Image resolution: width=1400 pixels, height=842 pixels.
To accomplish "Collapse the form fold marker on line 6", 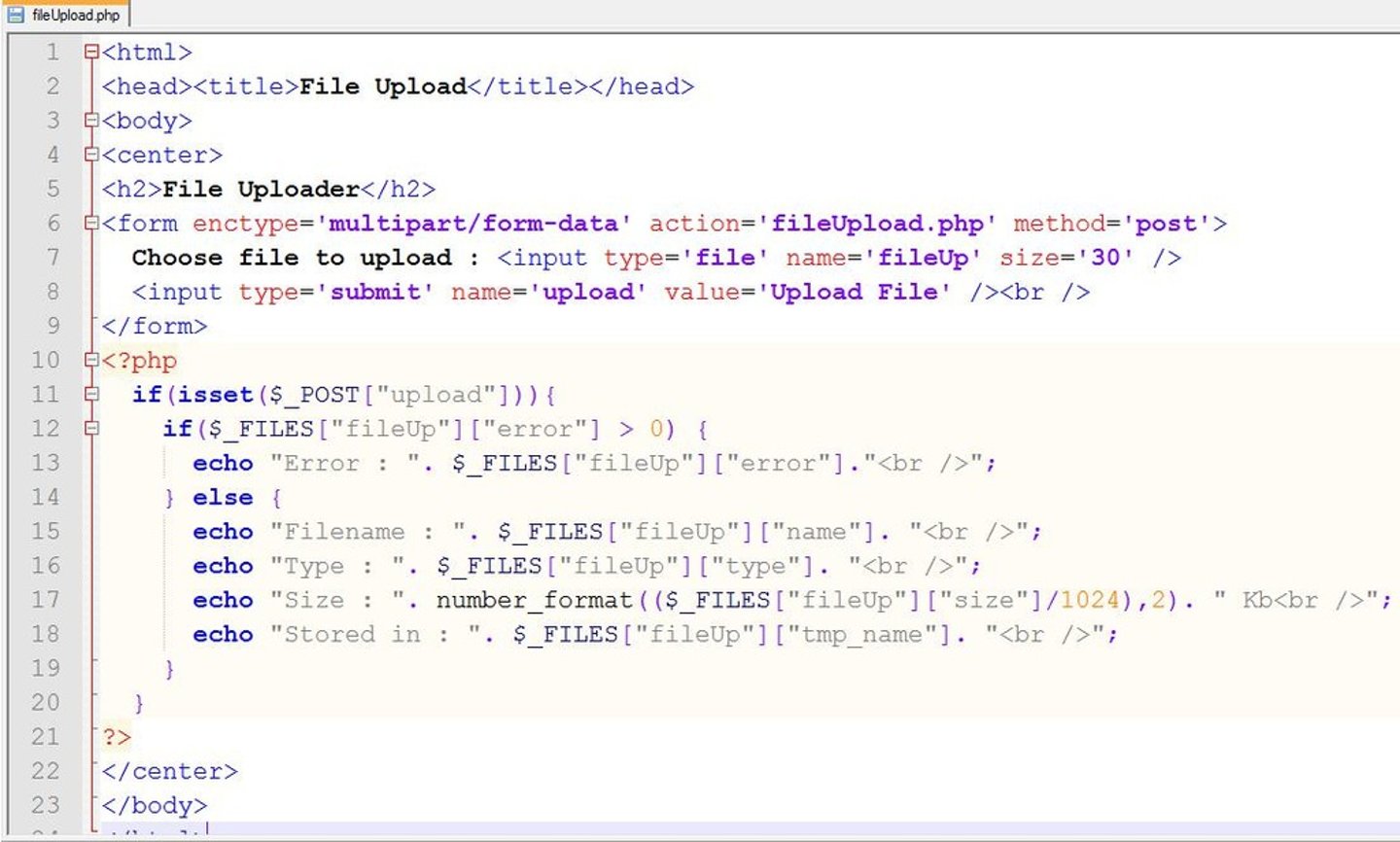I will [91, 224].
